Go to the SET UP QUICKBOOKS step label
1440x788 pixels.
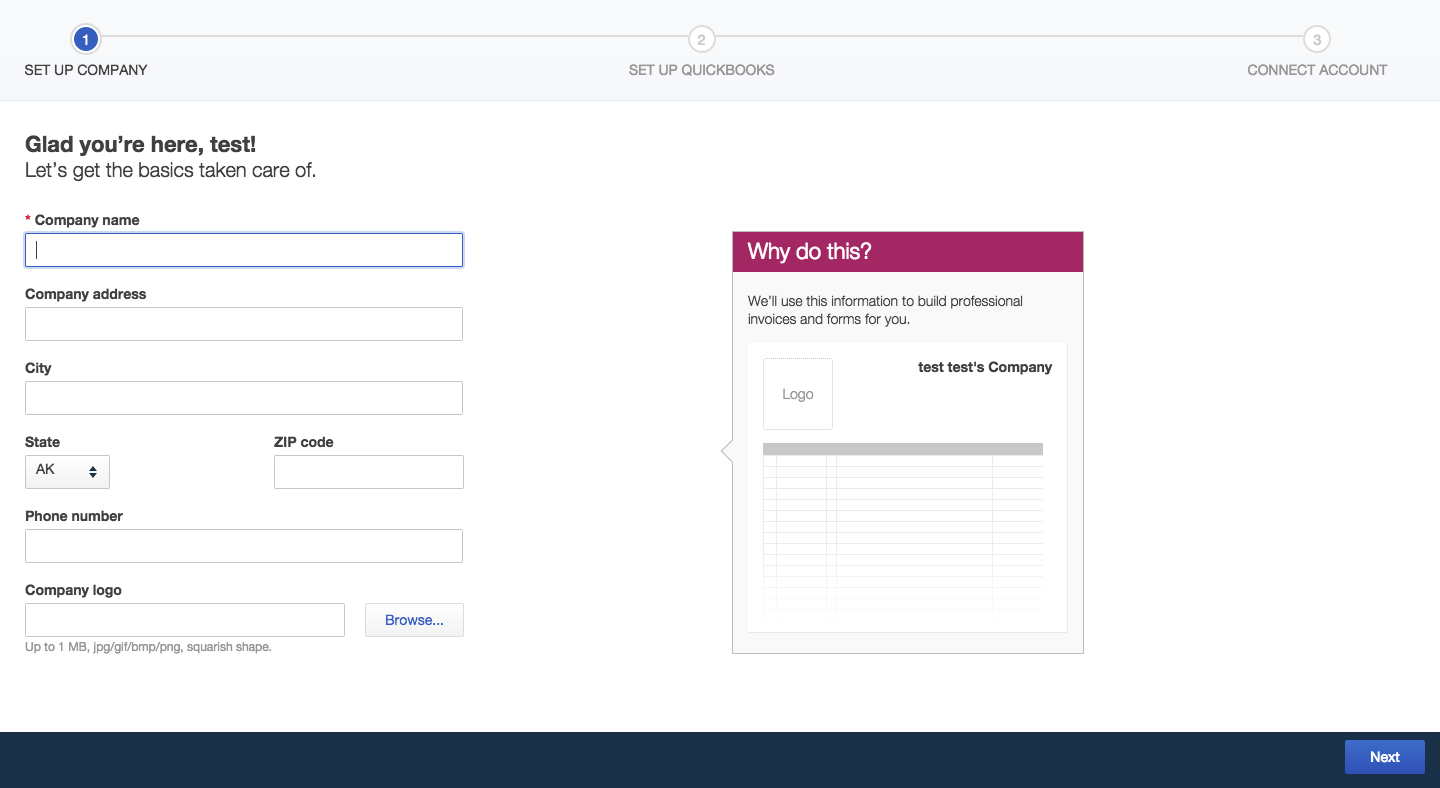tap(701, 70)
